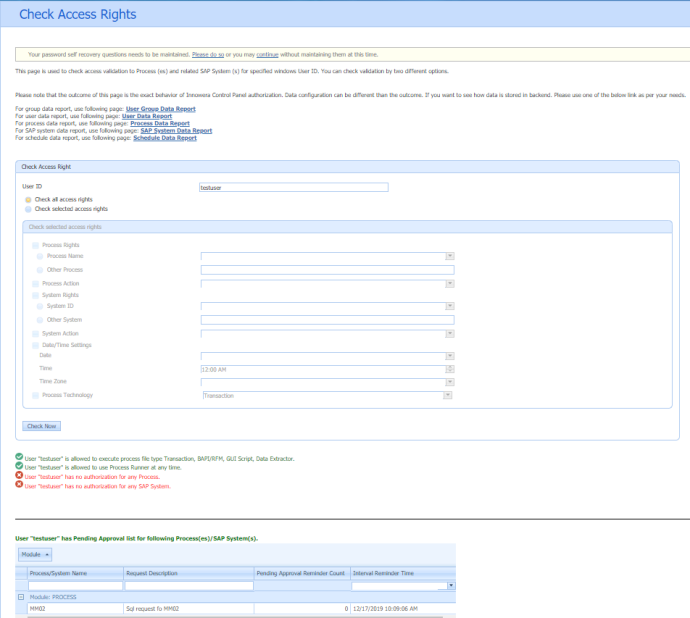Tick the System Action checkbox
This screenshot has width=690, height=618.
(x=36, y=334)
